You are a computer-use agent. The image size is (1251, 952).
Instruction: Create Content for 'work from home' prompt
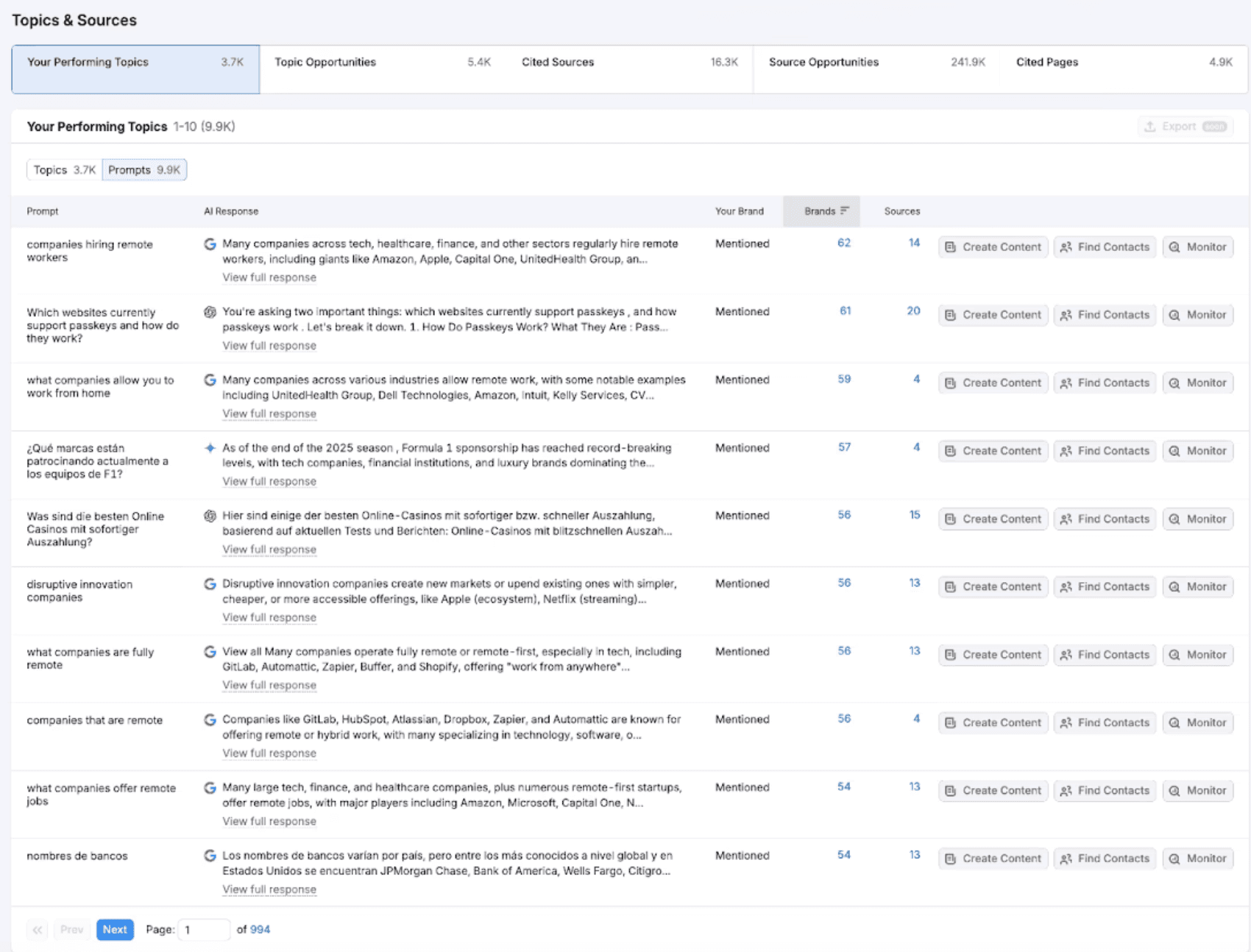993,383
